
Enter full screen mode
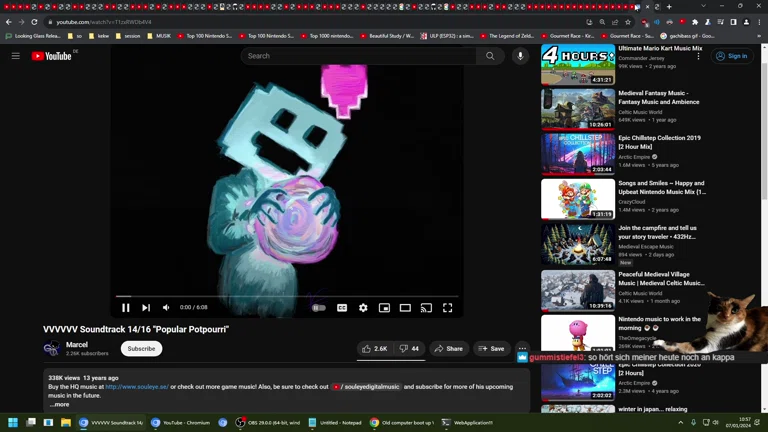447,308
